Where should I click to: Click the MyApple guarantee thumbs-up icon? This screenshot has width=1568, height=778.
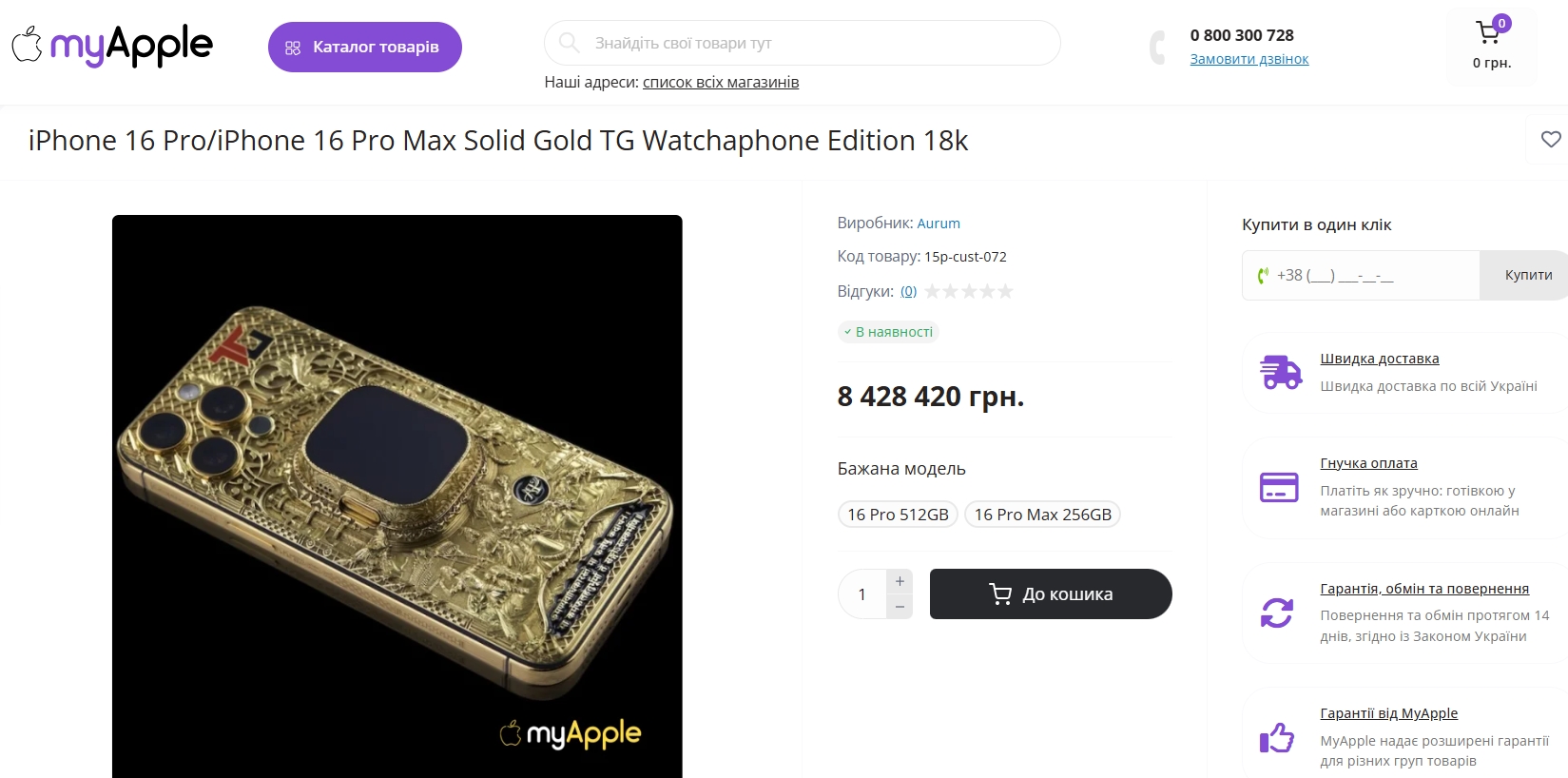1277,737
